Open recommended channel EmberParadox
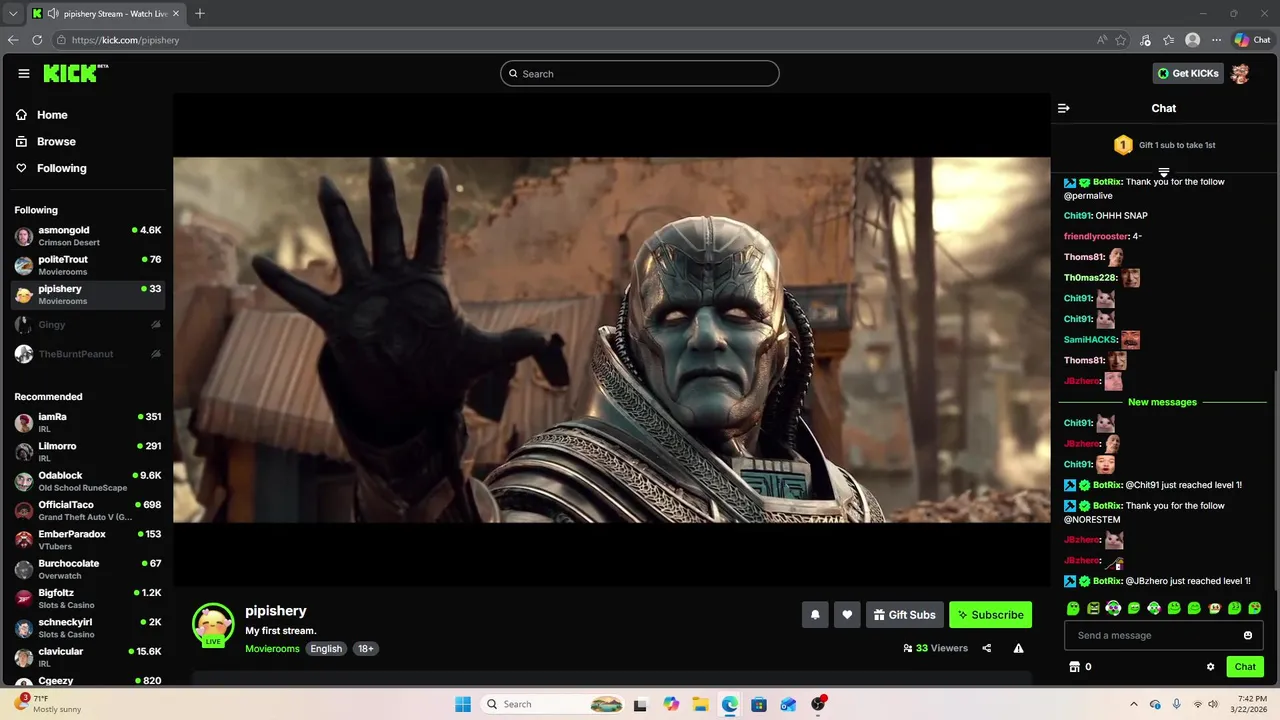1280x720 pixels. pos(87,539)
